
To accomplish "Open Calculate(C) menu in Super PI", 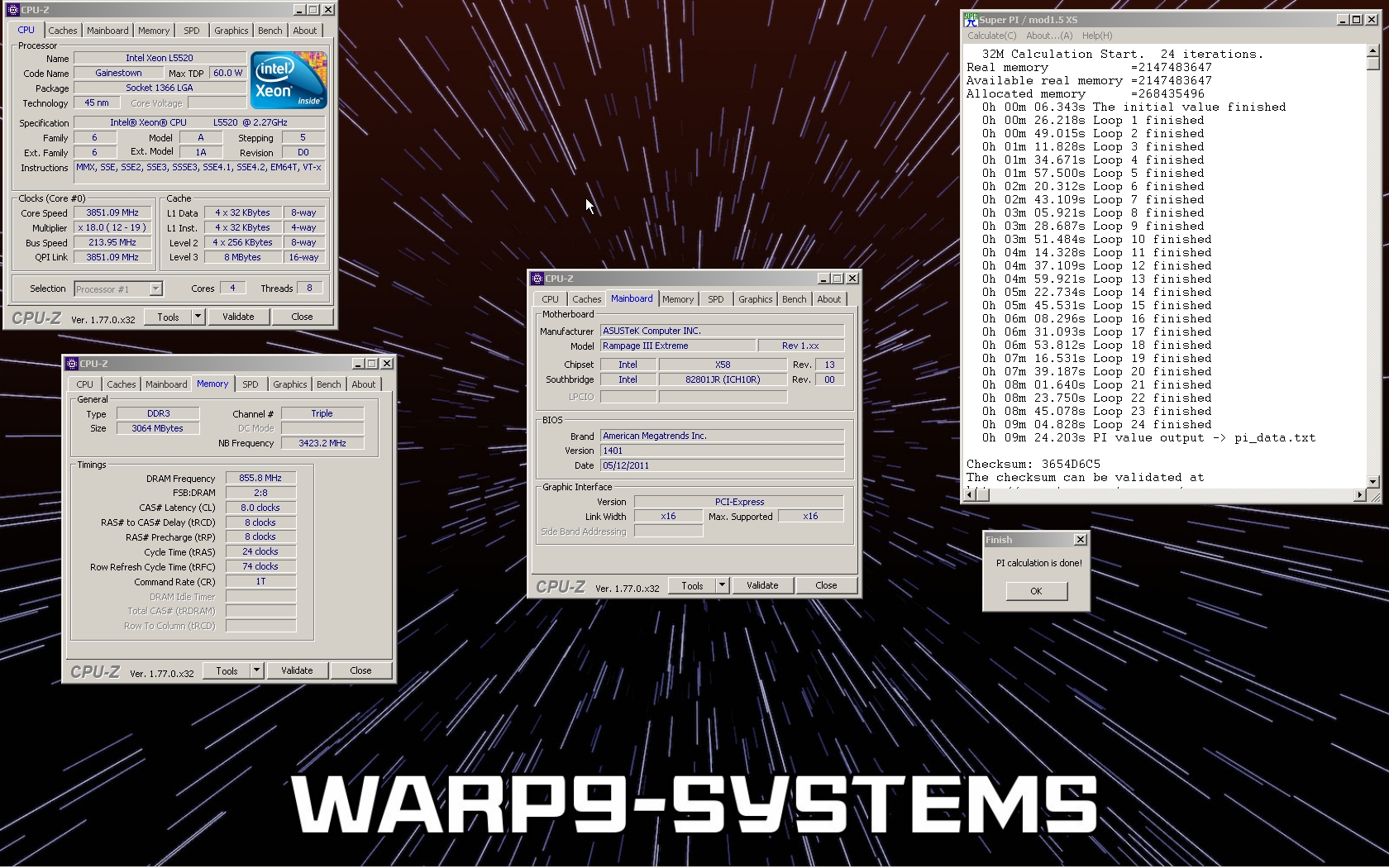I will [992, 36].
